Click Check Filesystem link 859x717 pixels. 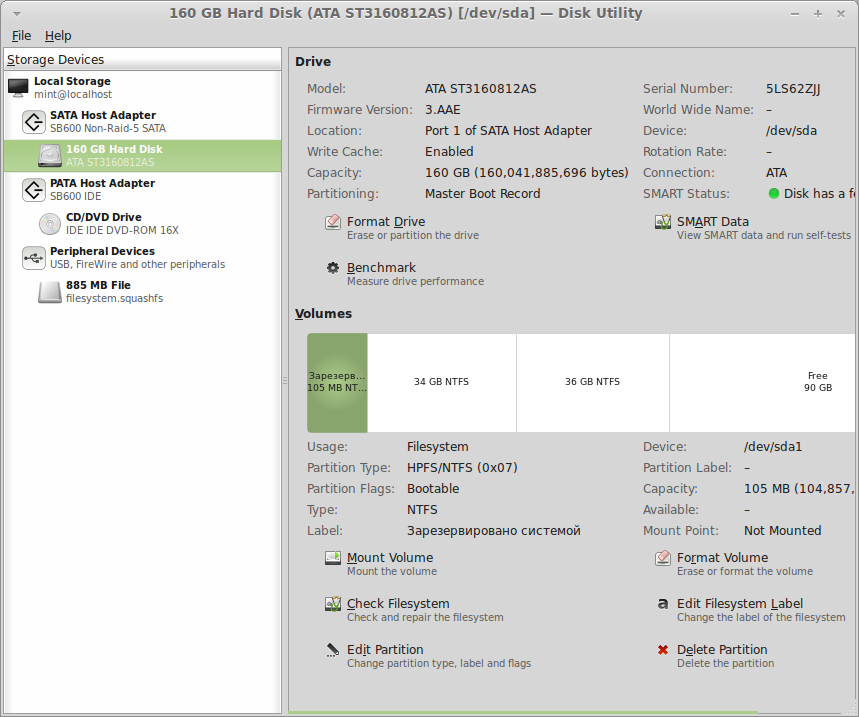(x=398, y=604)
